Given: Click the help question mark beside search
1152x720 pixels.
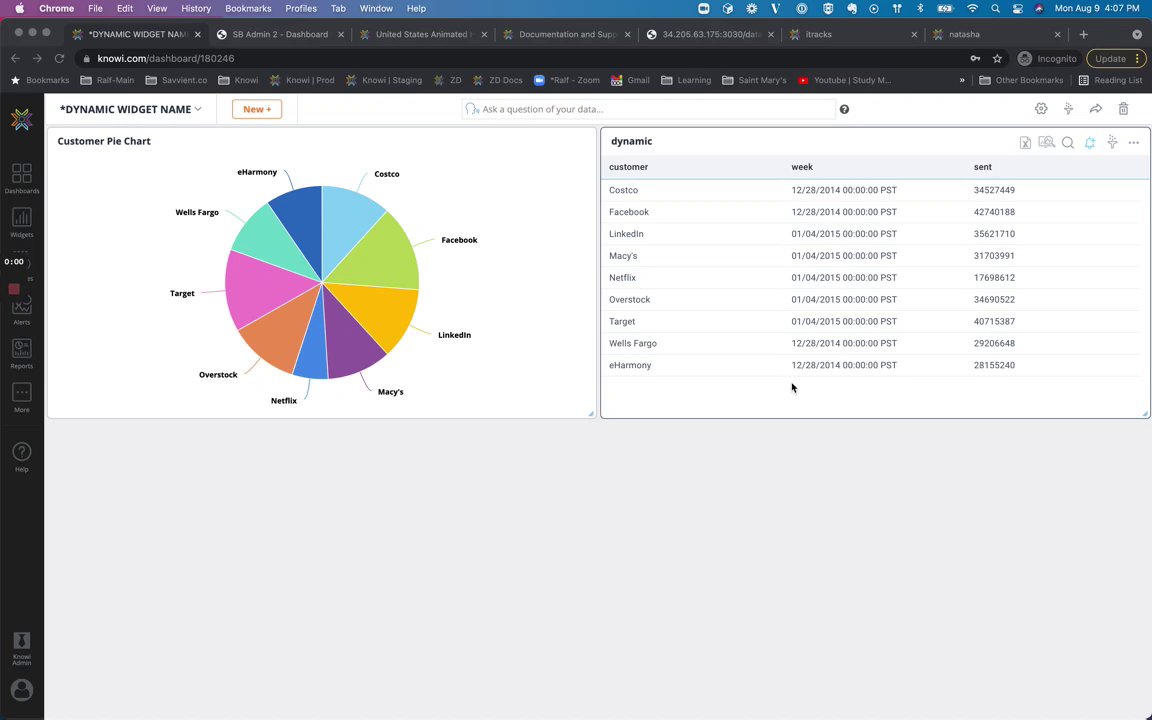Looking at the screenshot, I should pyautogui.click(x=844, y=109).
